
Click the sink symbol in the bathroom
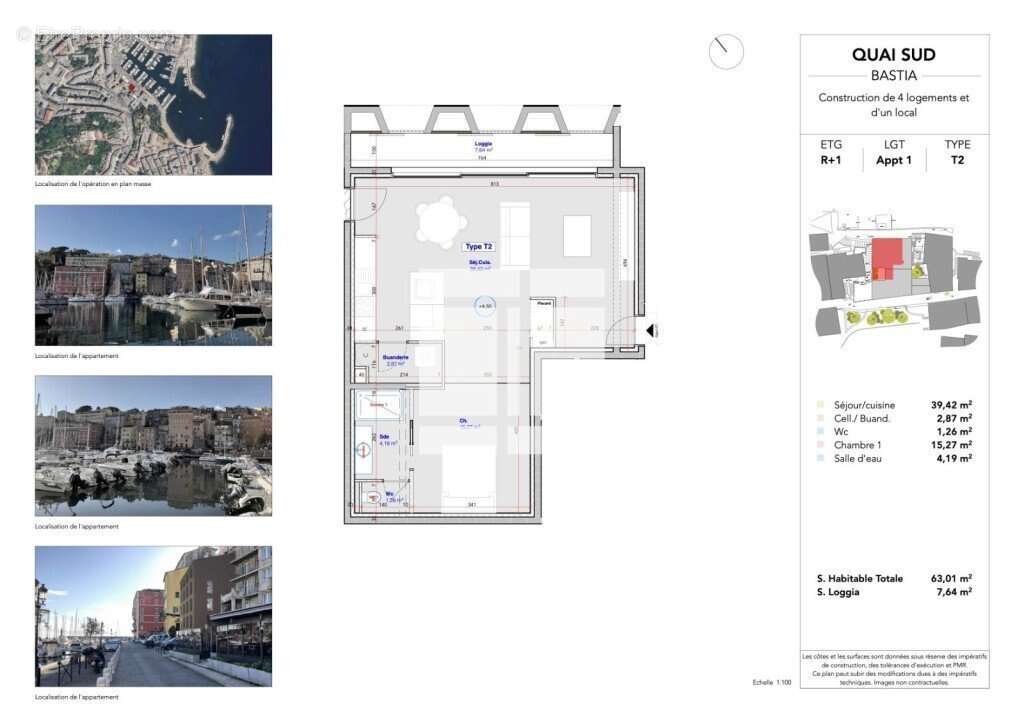[x=362, y=450]
